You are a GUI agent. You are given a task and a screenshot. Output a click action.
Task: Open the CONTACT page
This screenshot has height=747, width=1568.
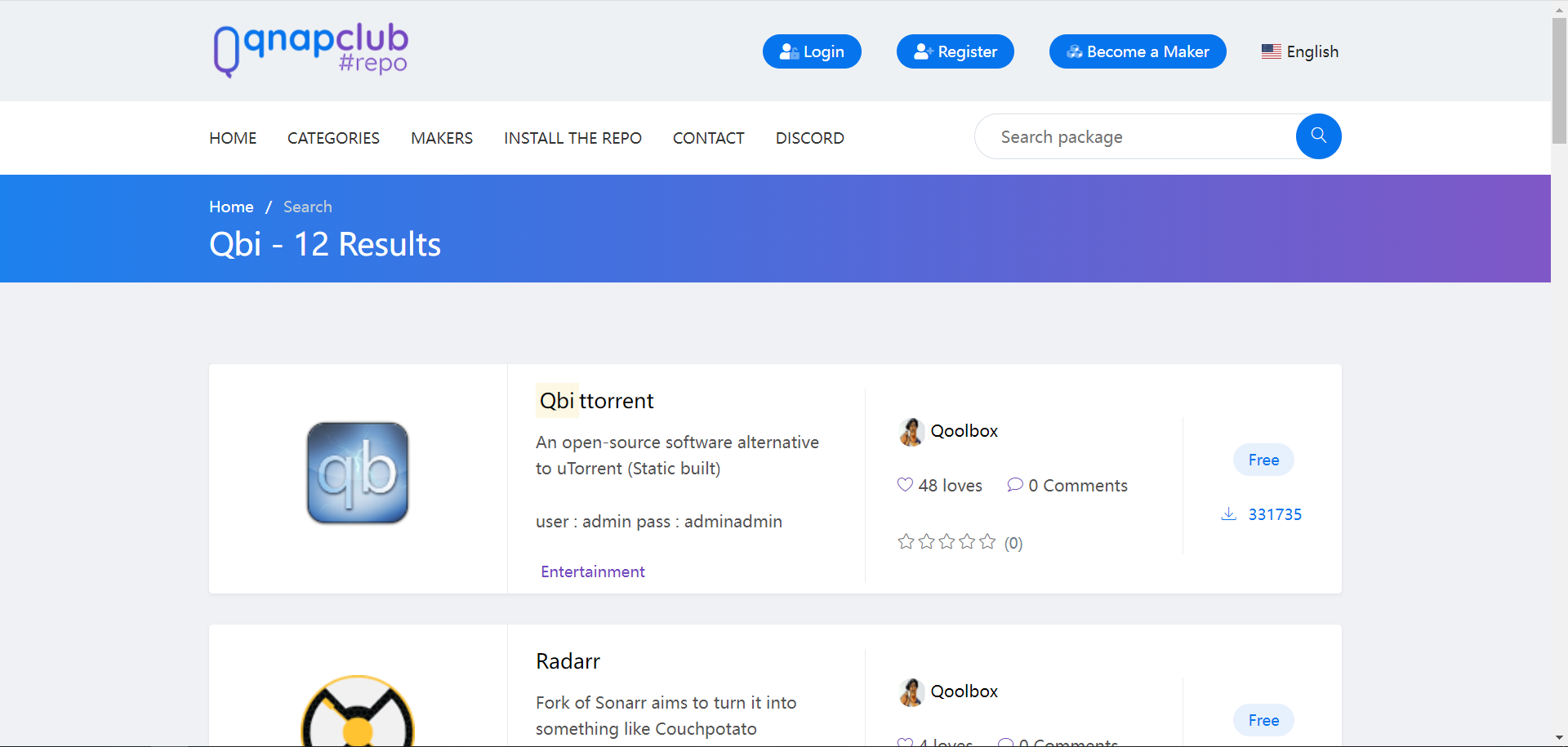709,138
